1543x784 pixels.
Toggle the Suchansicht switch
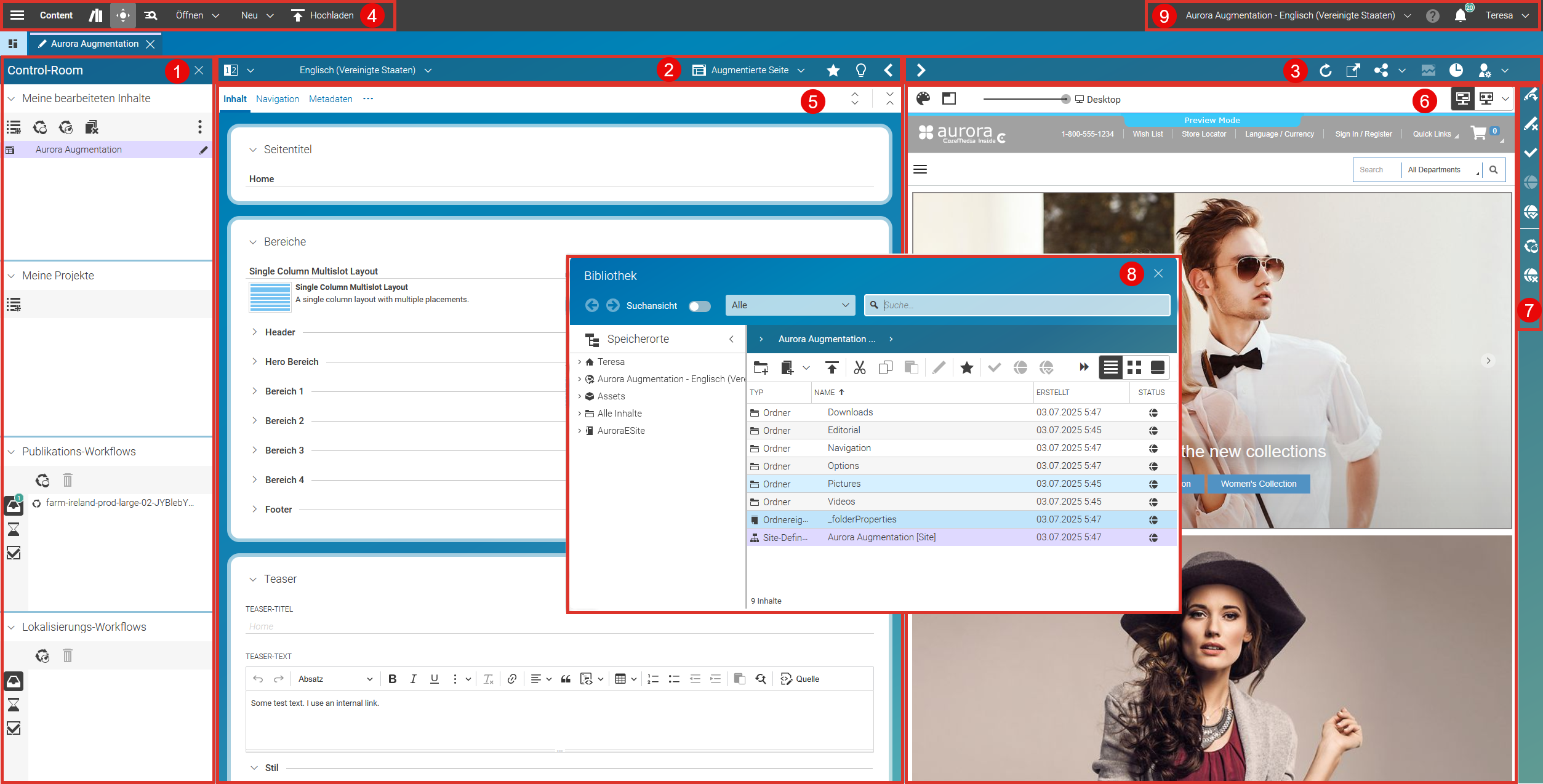(x=699, y=306)
